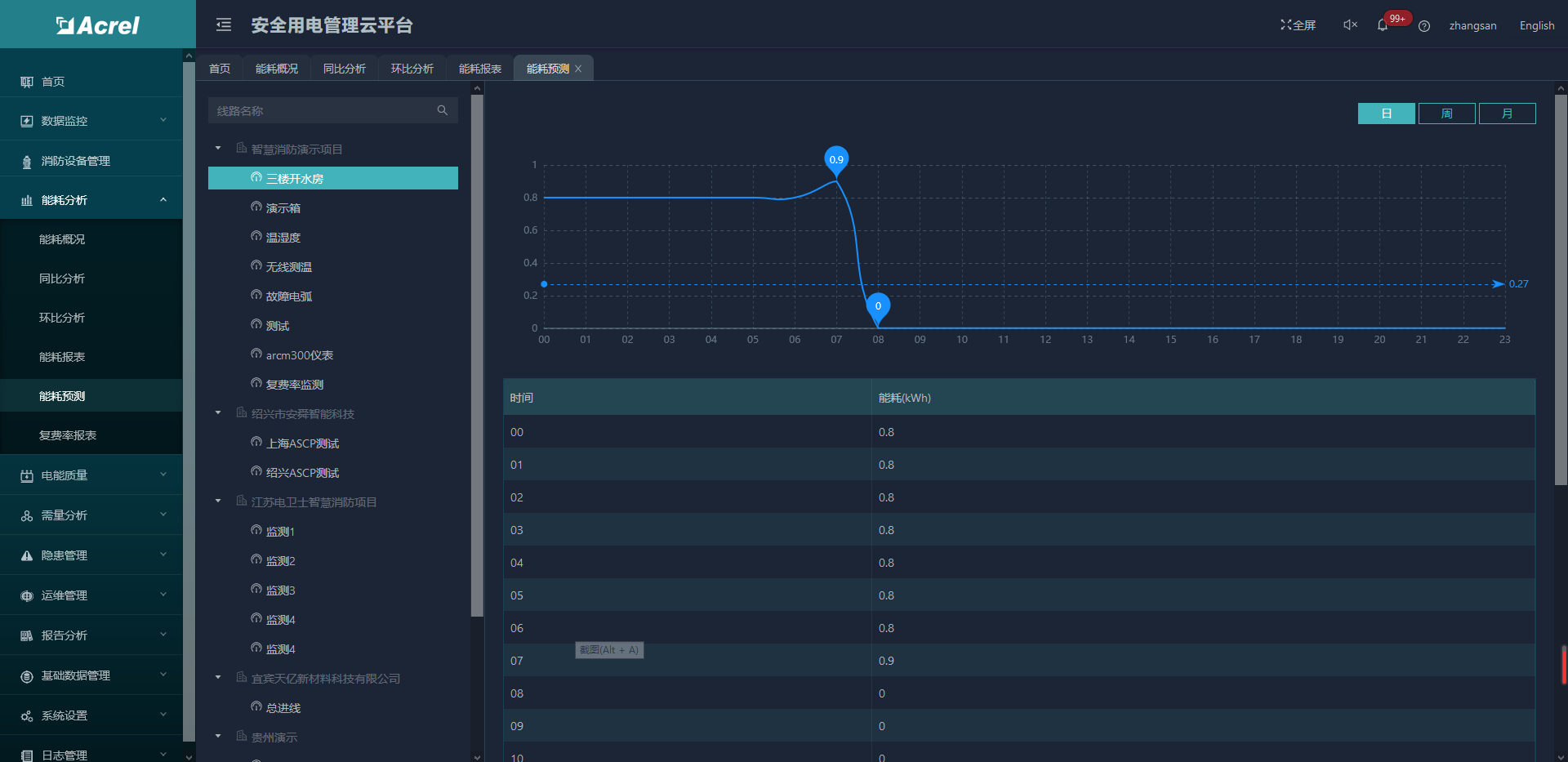Switch to the 能耗报表 tab
The height and width of the screenshot is (762, 1568).
(479, 69)
